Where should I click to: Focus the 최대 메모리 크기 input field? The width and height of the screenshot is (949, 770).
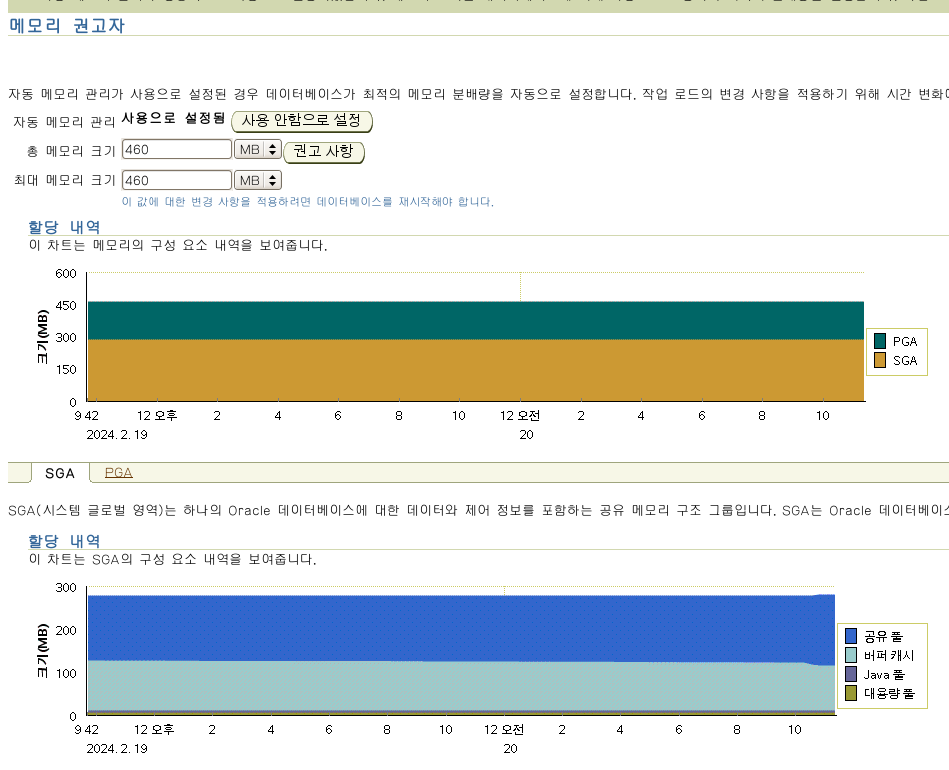point(177,180)
